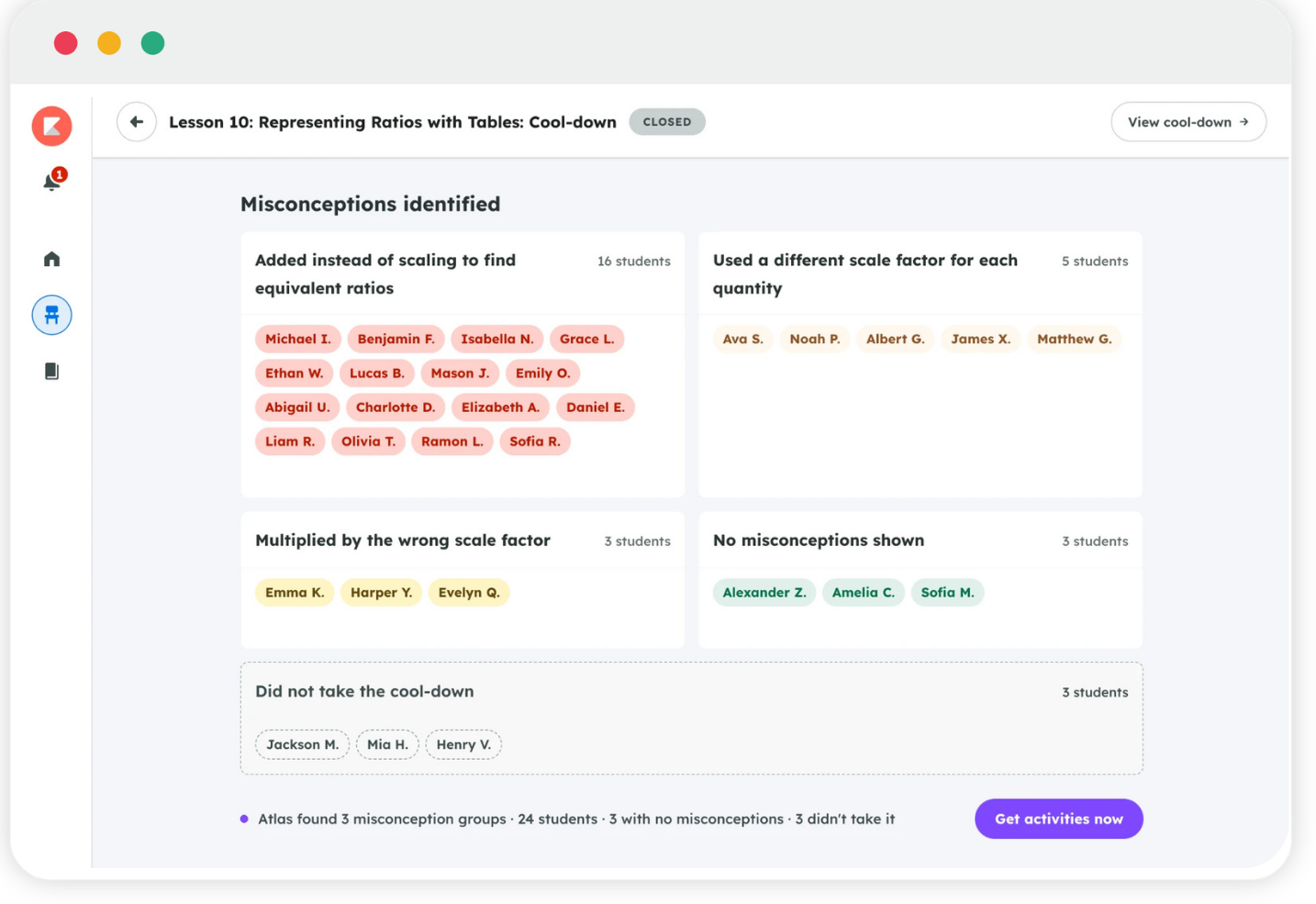Click student chip Emma K.

[295, 592]
